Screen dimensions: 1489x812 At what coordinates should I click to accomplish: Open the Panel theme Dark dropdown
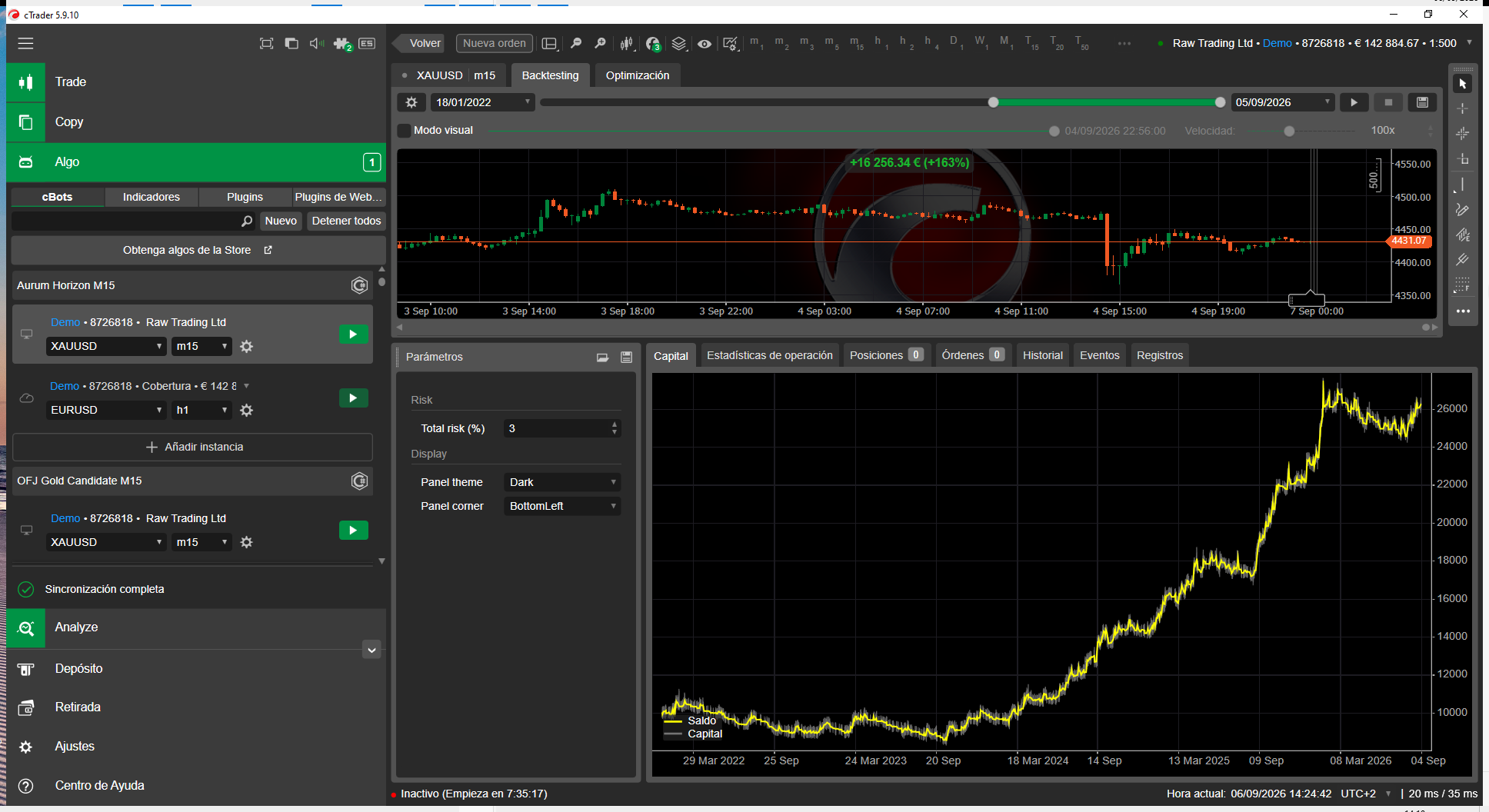coord(562,482)
